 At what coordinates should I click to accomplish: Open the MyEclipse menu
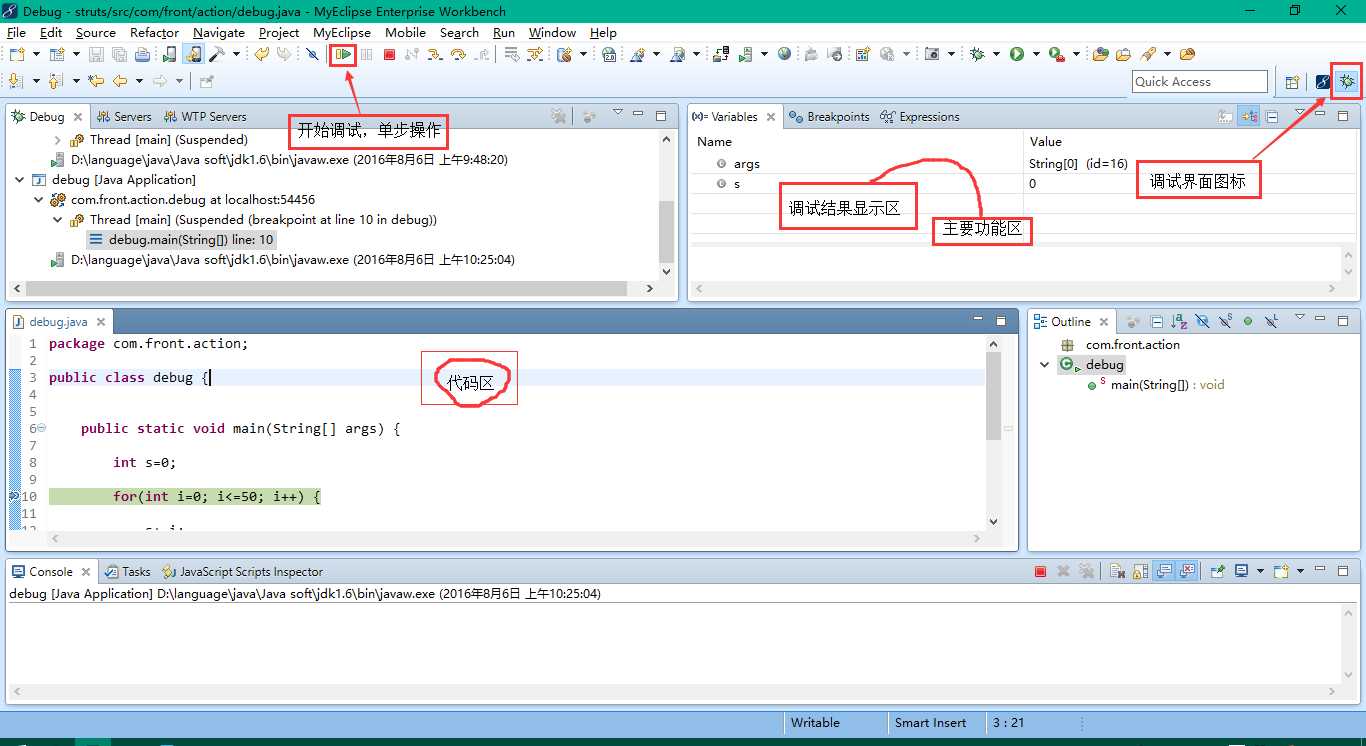342,32
